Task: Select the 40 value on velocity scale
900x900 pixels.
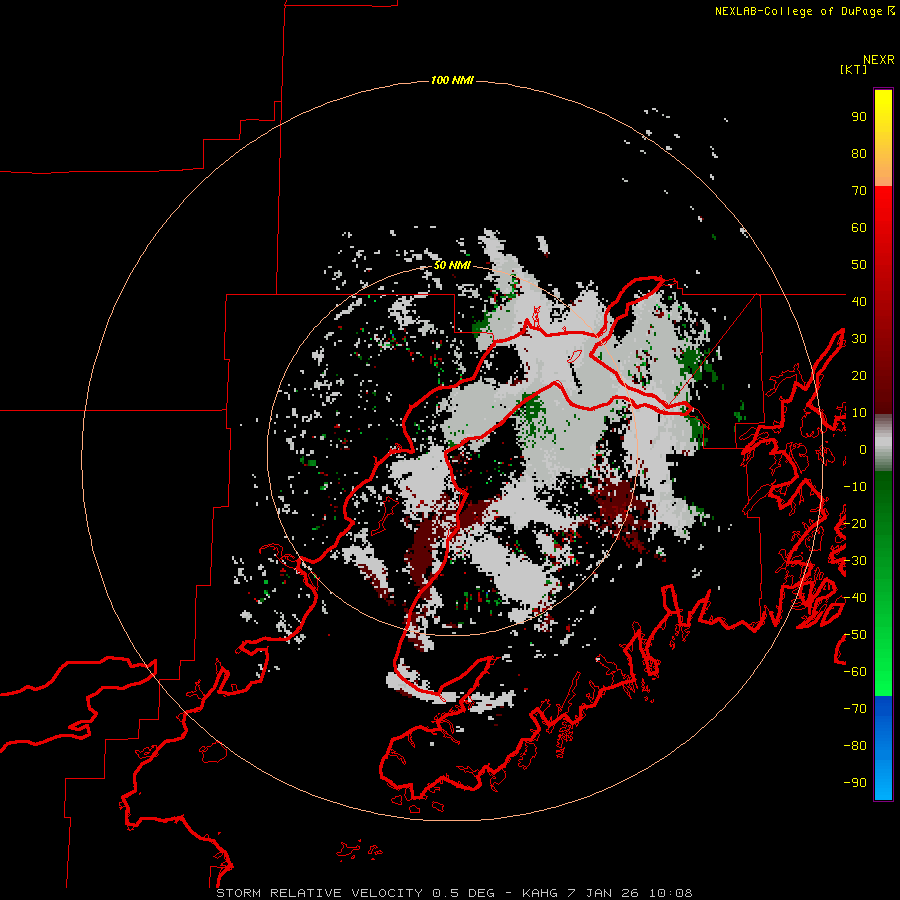Action: 859,301
